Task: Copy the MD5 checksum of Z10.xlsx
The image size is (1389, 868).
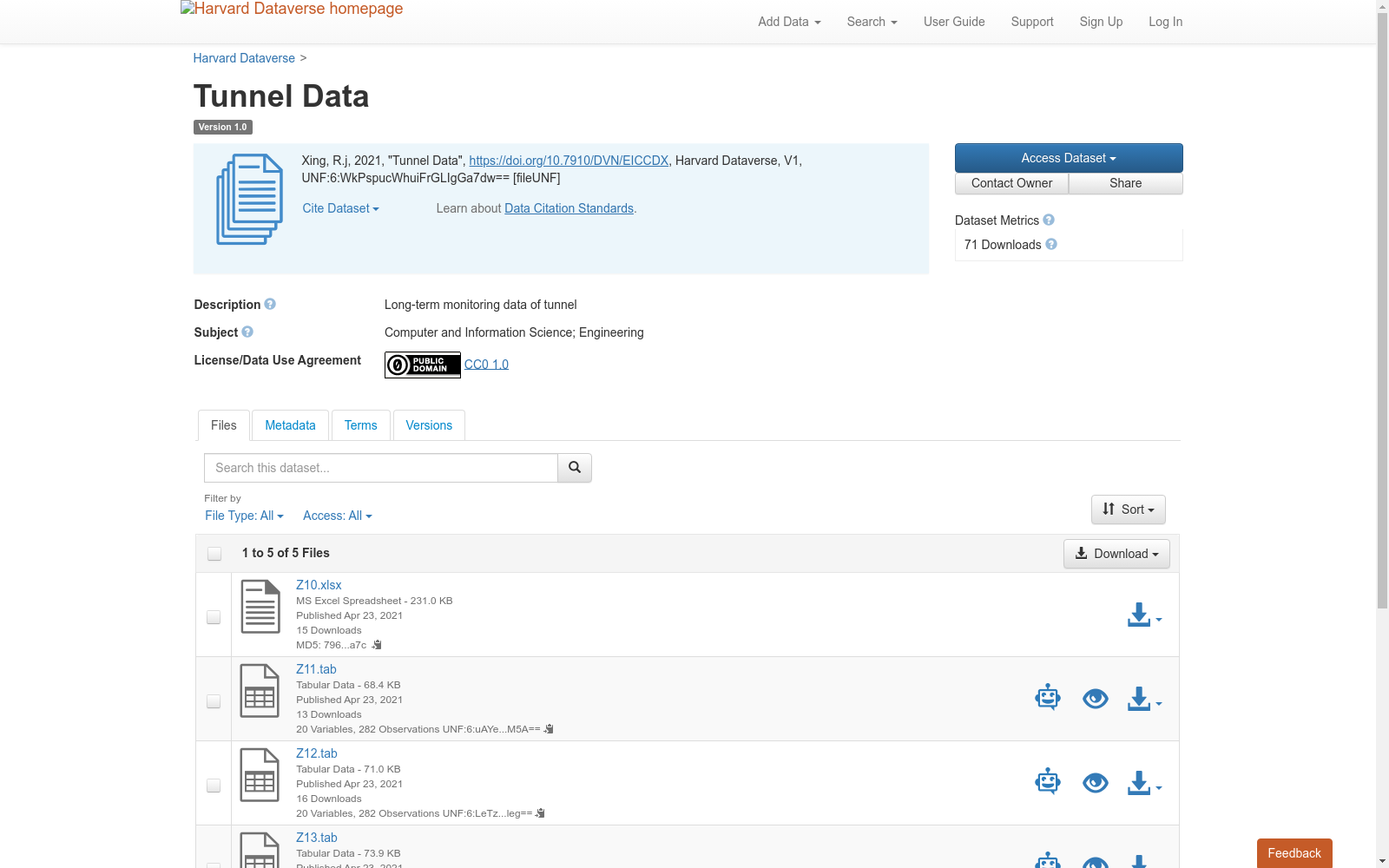Action: click(x=377, y=645)
